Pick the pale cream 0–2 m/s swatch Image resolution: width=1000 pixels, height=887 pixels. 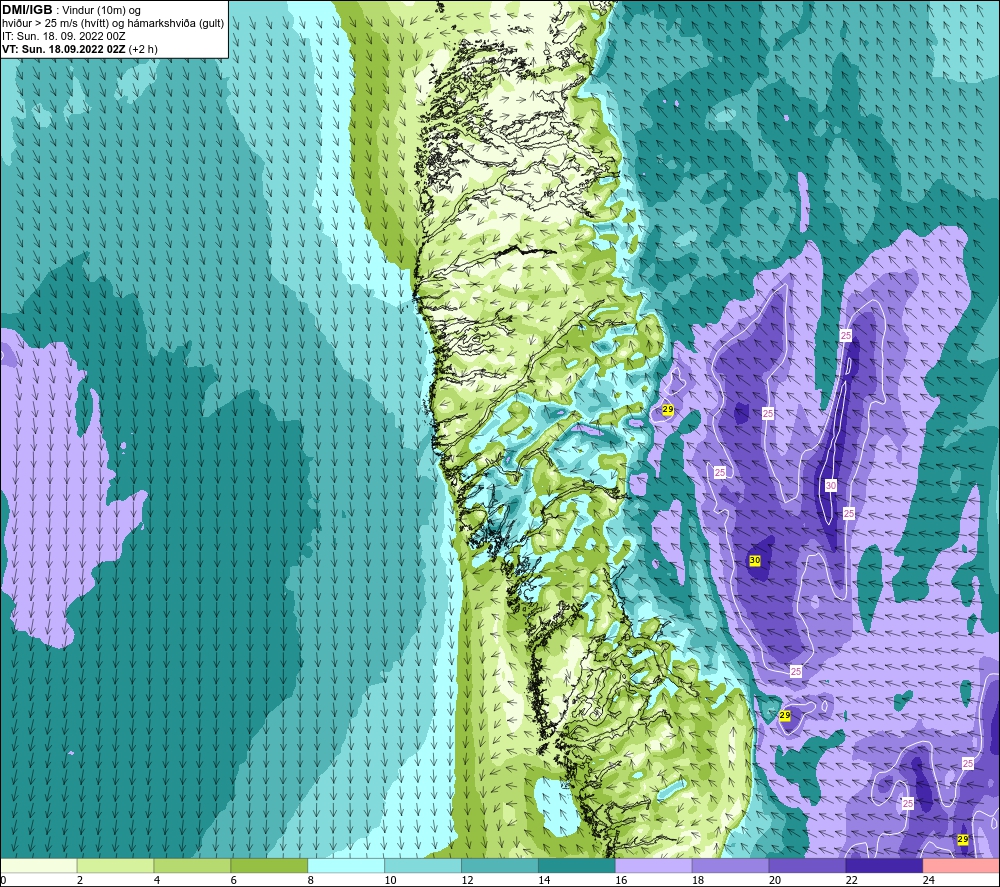[38, 865]
